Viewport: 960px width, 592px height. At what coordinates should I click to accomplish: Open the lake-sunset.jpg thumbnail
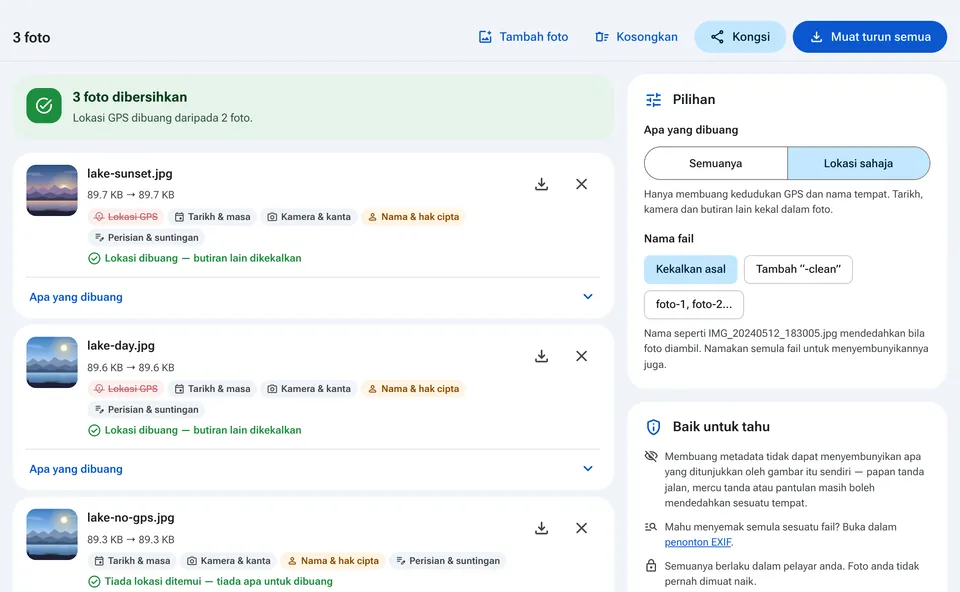coord(52,190)
